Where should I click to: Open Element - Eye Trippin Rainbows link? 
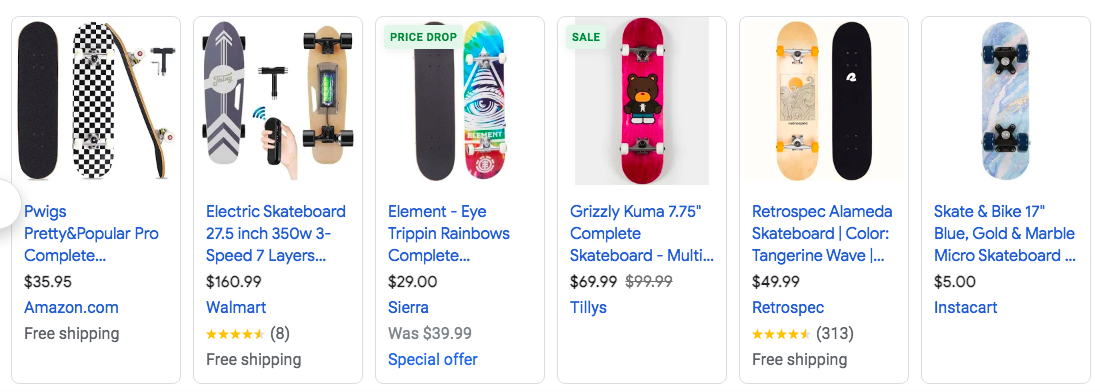pos(449,234)
